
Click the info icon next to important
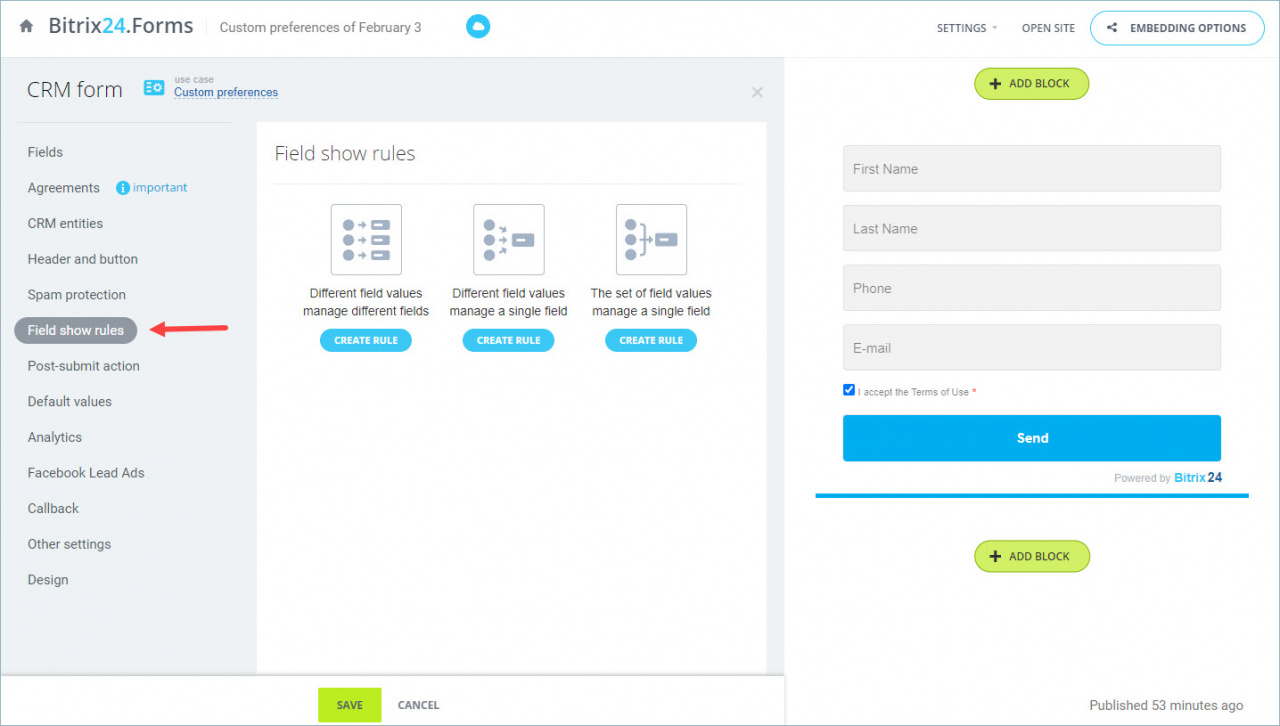123,188
